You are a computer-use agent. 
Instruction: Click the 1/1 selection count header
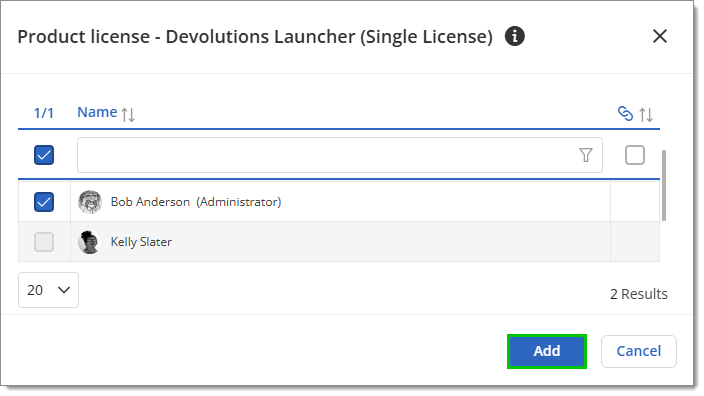(x=44, y=113)
